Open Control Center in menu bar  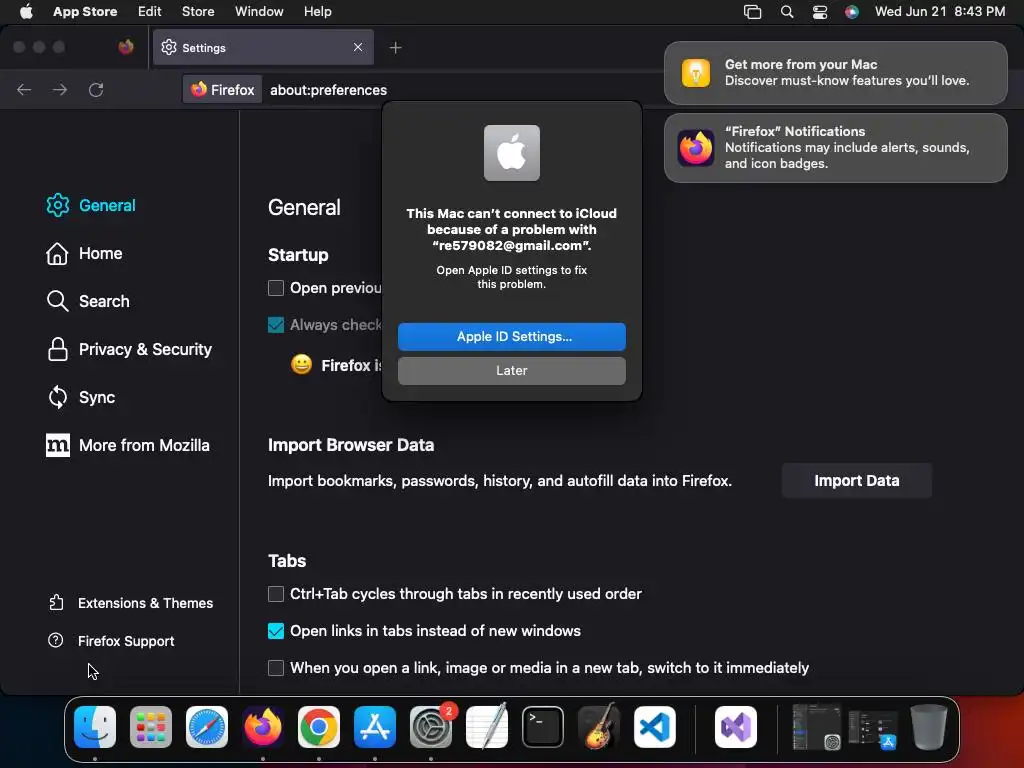point(820,12)
